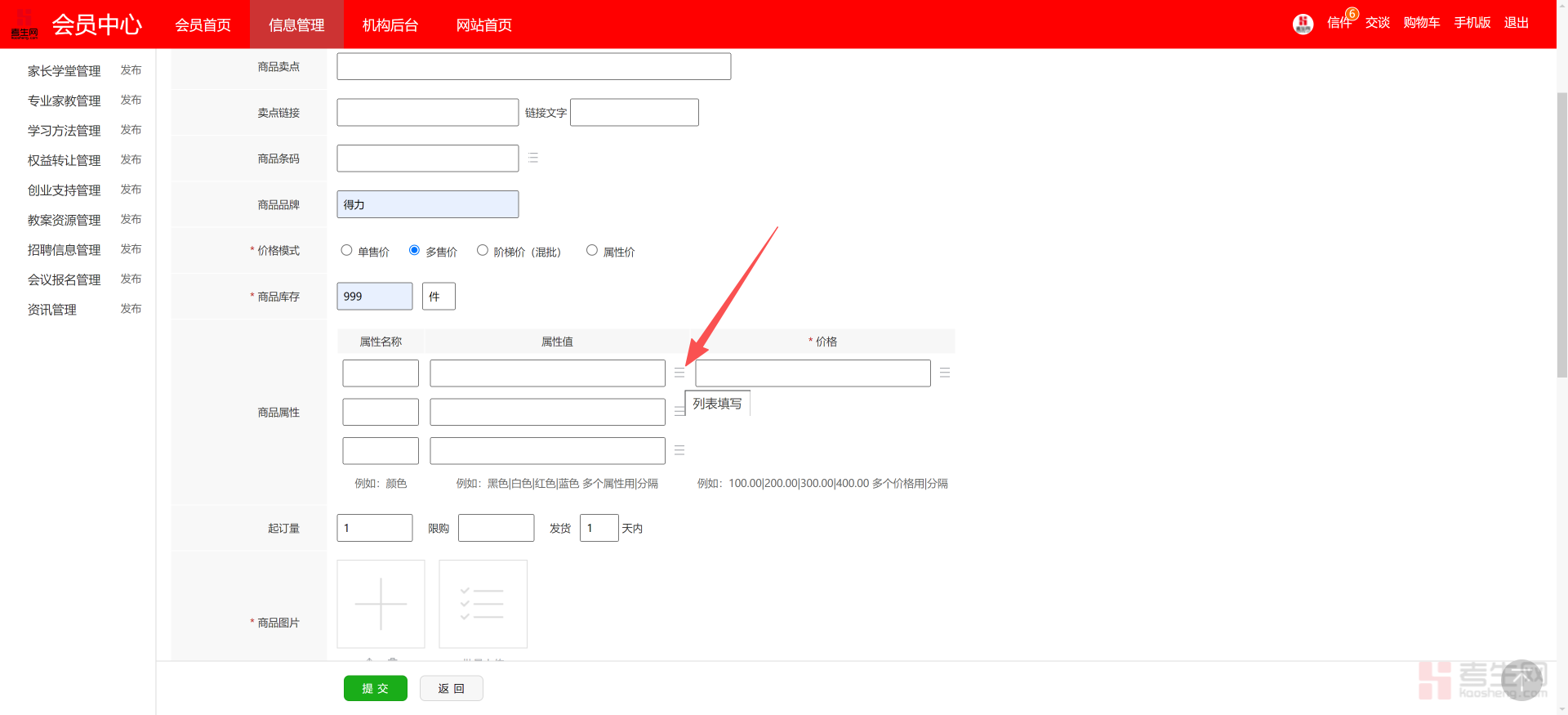The image size is (1568, 715).
Task: Open the stock unit 件 field
Action: click(x=439, y=296)
